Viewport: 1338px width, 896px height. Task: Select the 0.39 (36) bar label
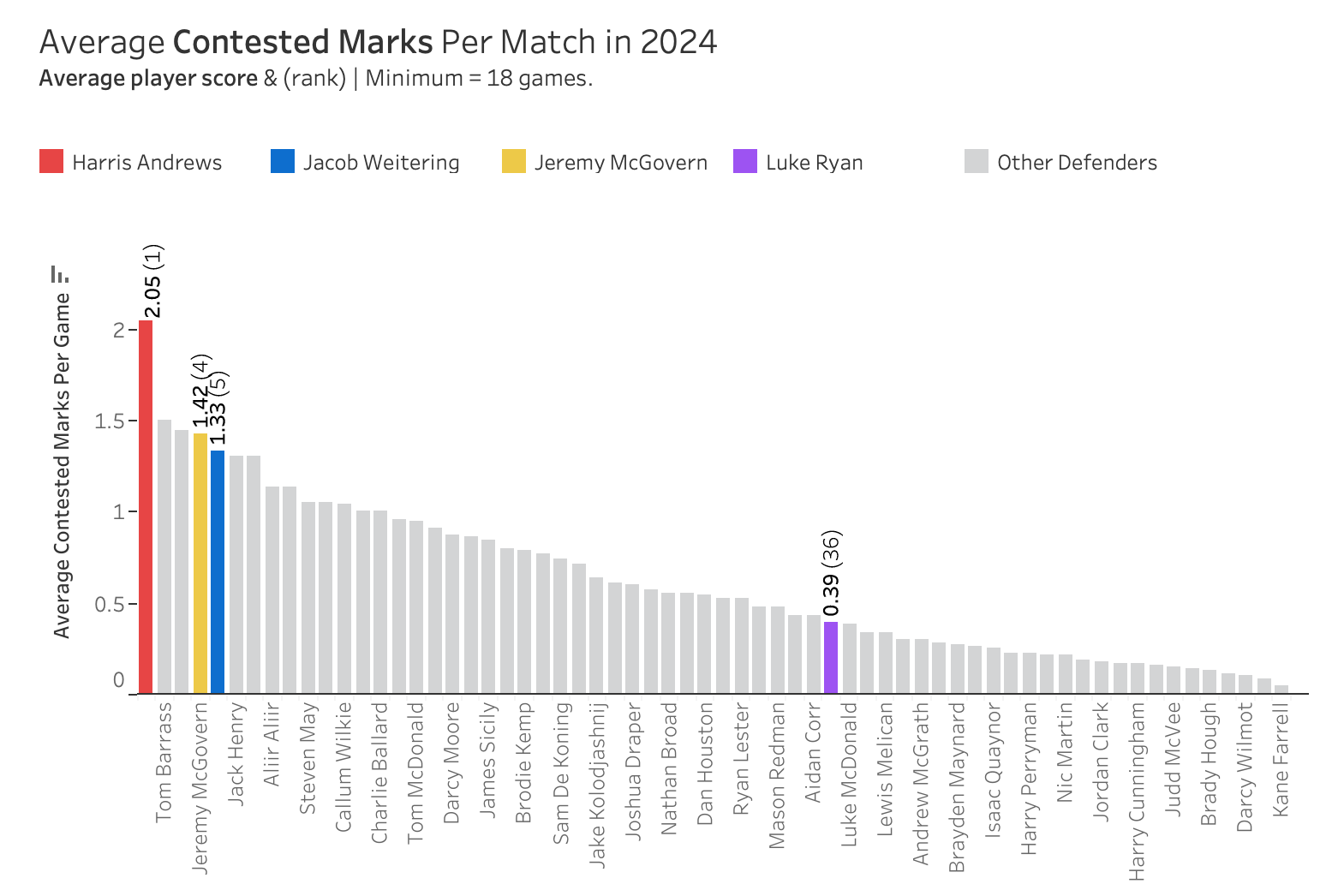click(830, 573)
